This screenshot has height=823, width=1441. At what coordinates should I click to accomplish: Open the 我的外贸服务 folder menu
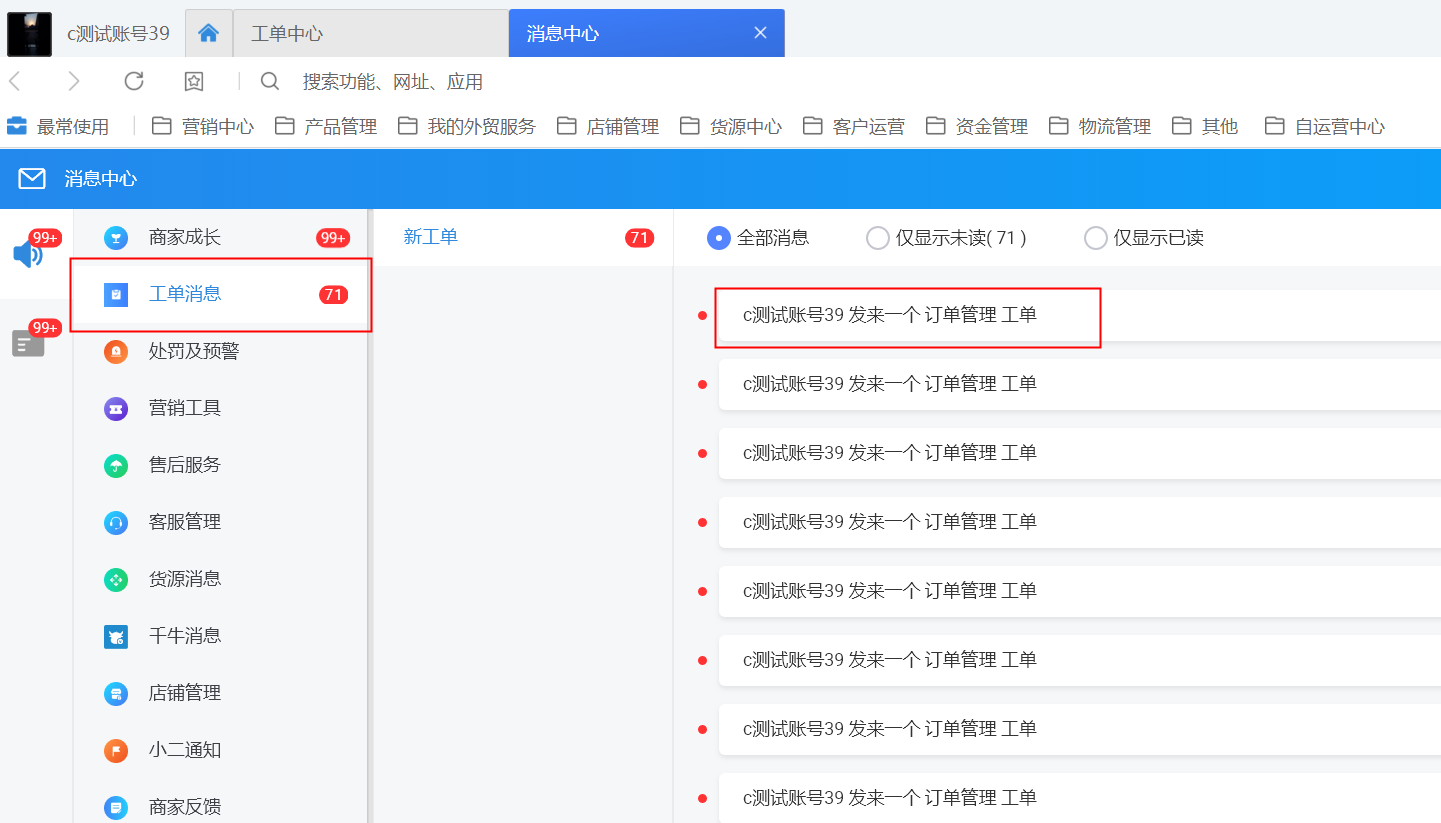point(467,126)
